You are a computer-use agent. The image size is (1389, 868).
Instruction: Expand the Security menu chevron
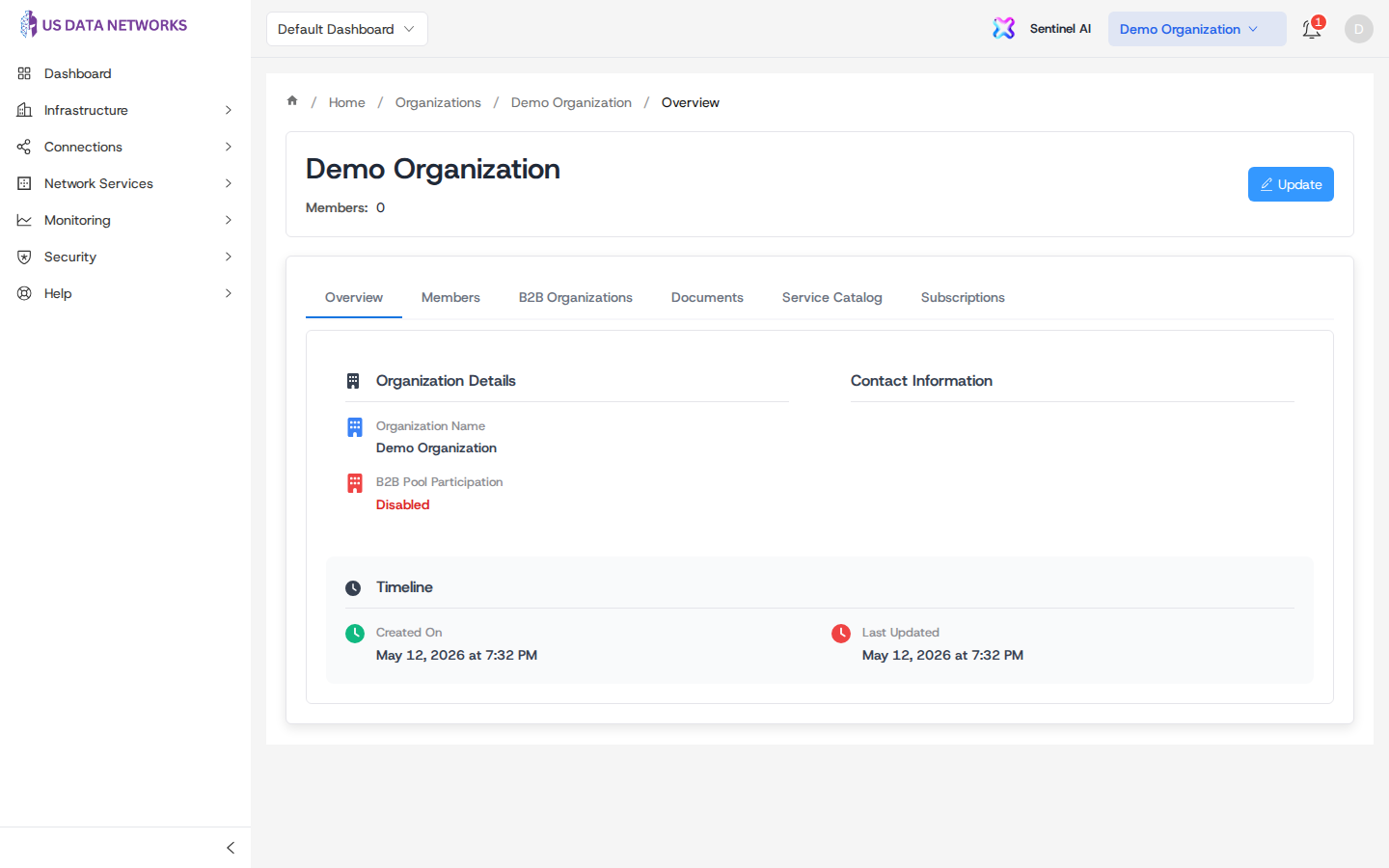pyautogui.click(x=229, y=257)
